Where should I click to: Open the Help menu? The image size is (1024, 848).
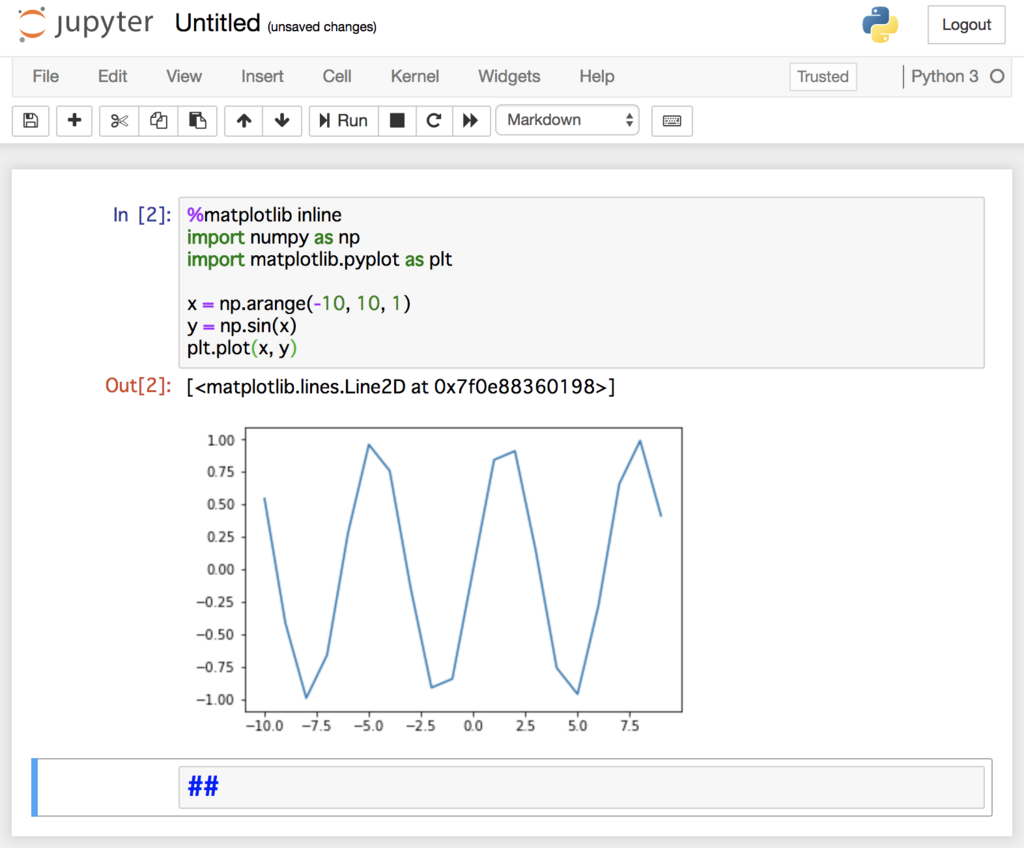(x=597, y=76)
